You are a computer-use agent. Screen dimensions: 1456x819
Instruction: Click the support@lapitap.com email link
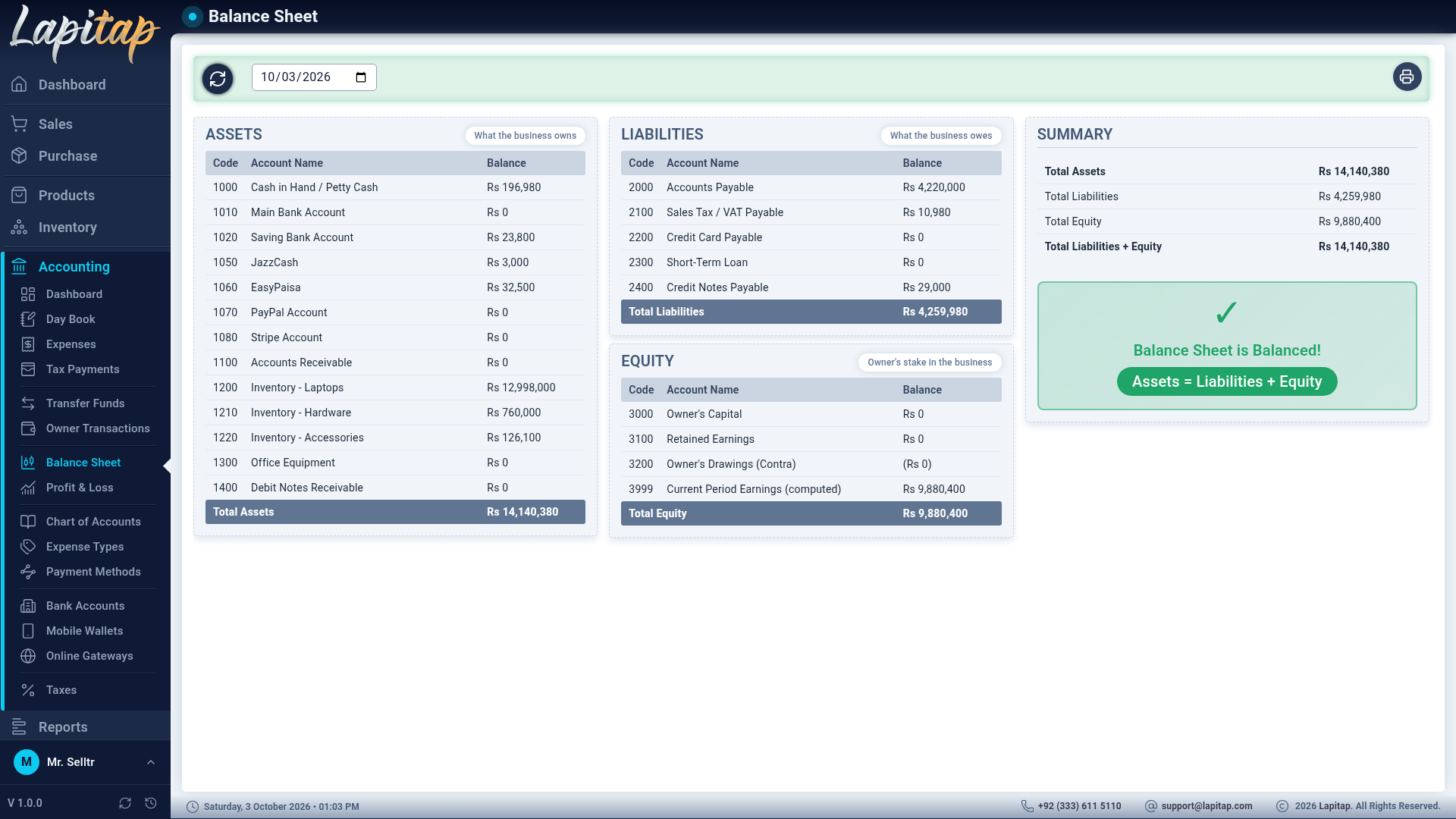(x=1207, y=806)
